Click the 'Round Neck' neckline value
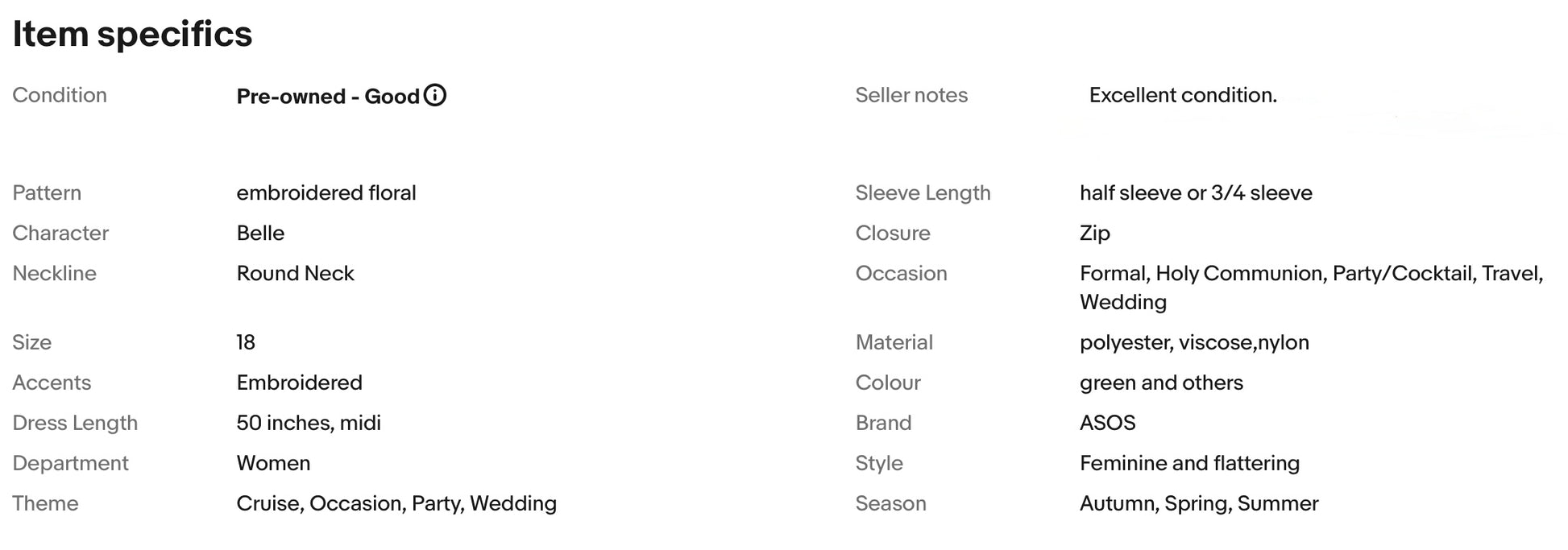1568x550 pixels. point(295,273)
